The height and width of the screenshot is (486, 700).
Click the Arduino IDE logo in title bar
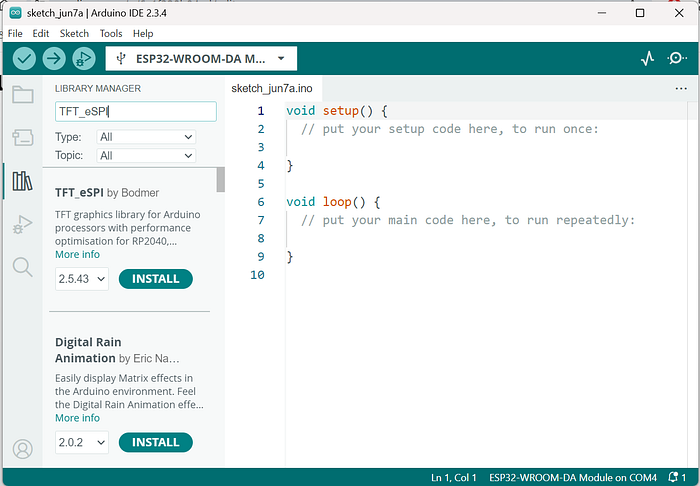click(x=15, y=13)
